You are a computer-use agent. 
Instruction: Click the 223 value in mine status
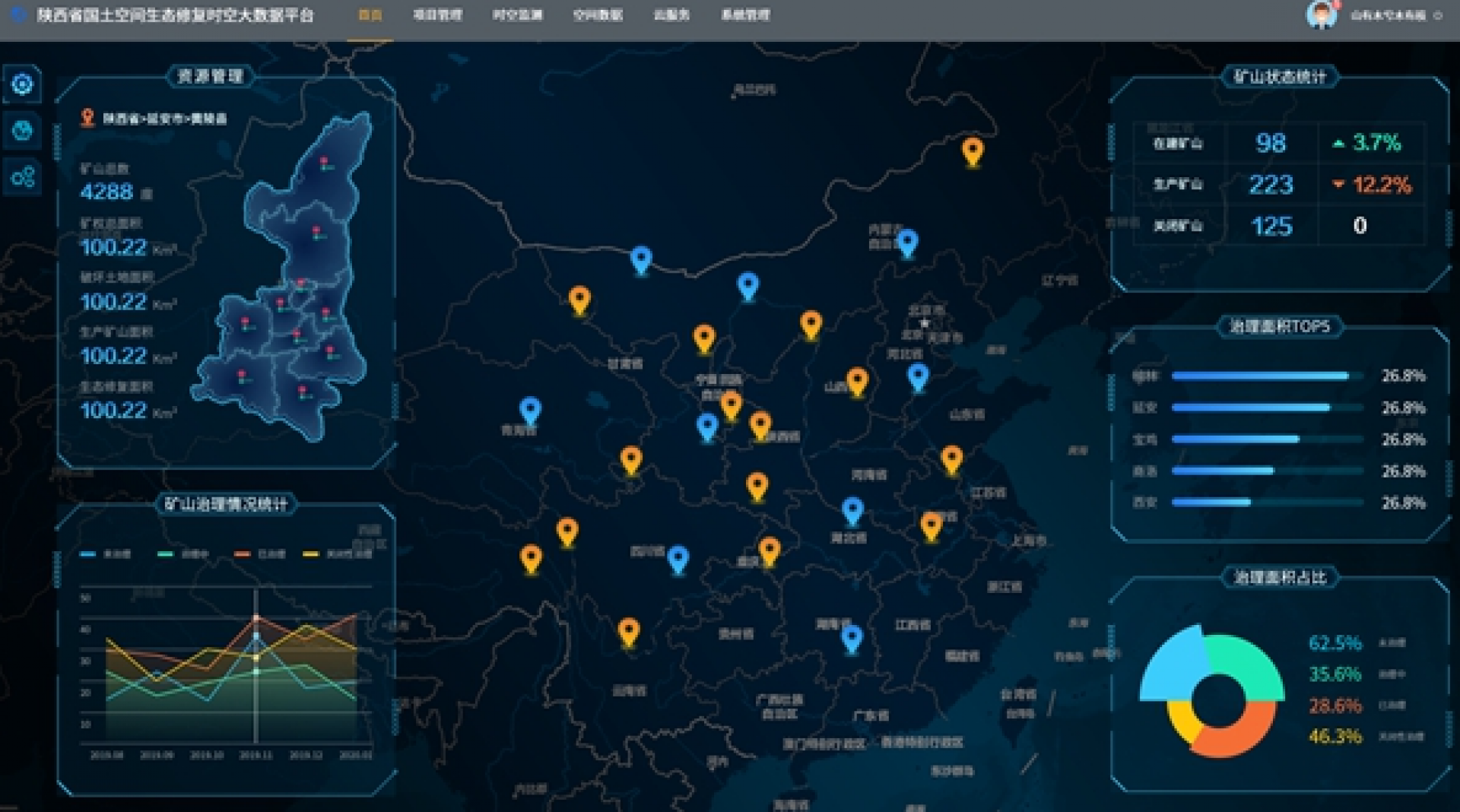coord(1271,185)
